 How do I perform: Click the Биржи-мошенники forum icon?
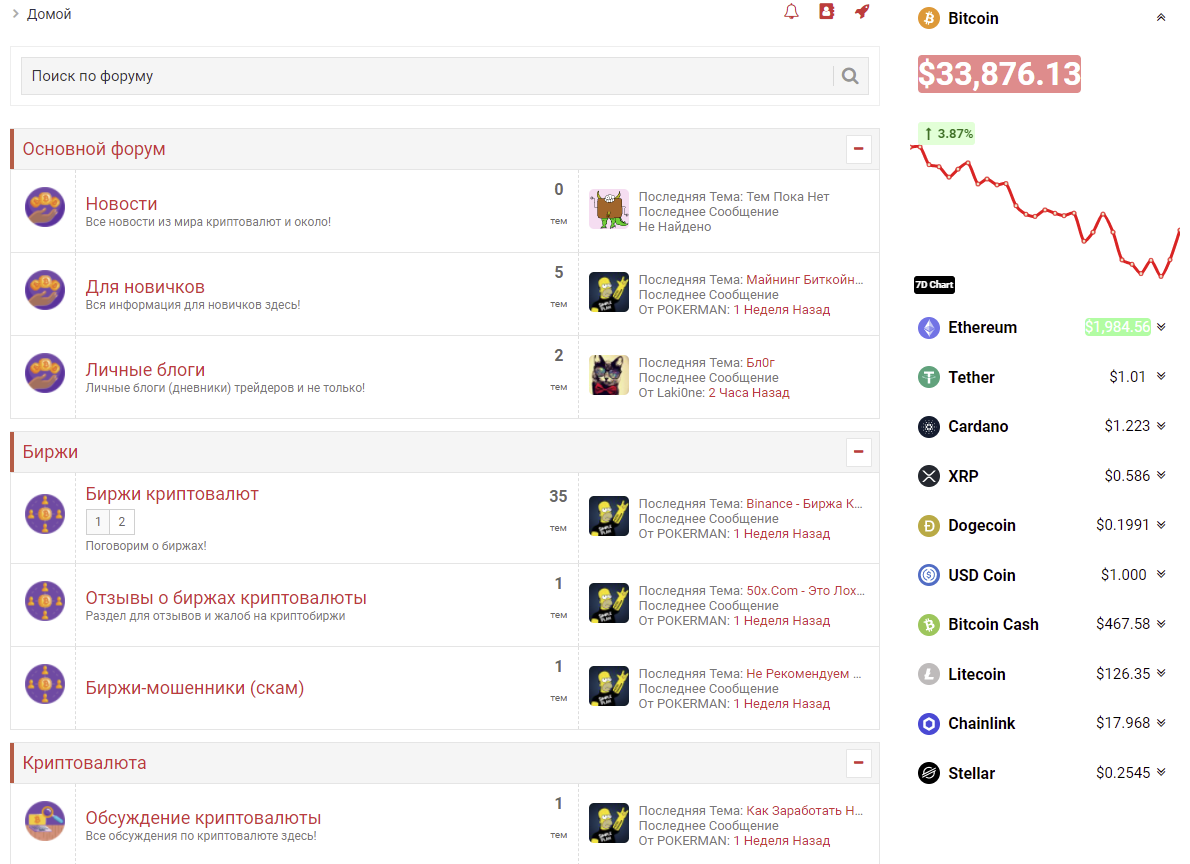click(45, 684)
